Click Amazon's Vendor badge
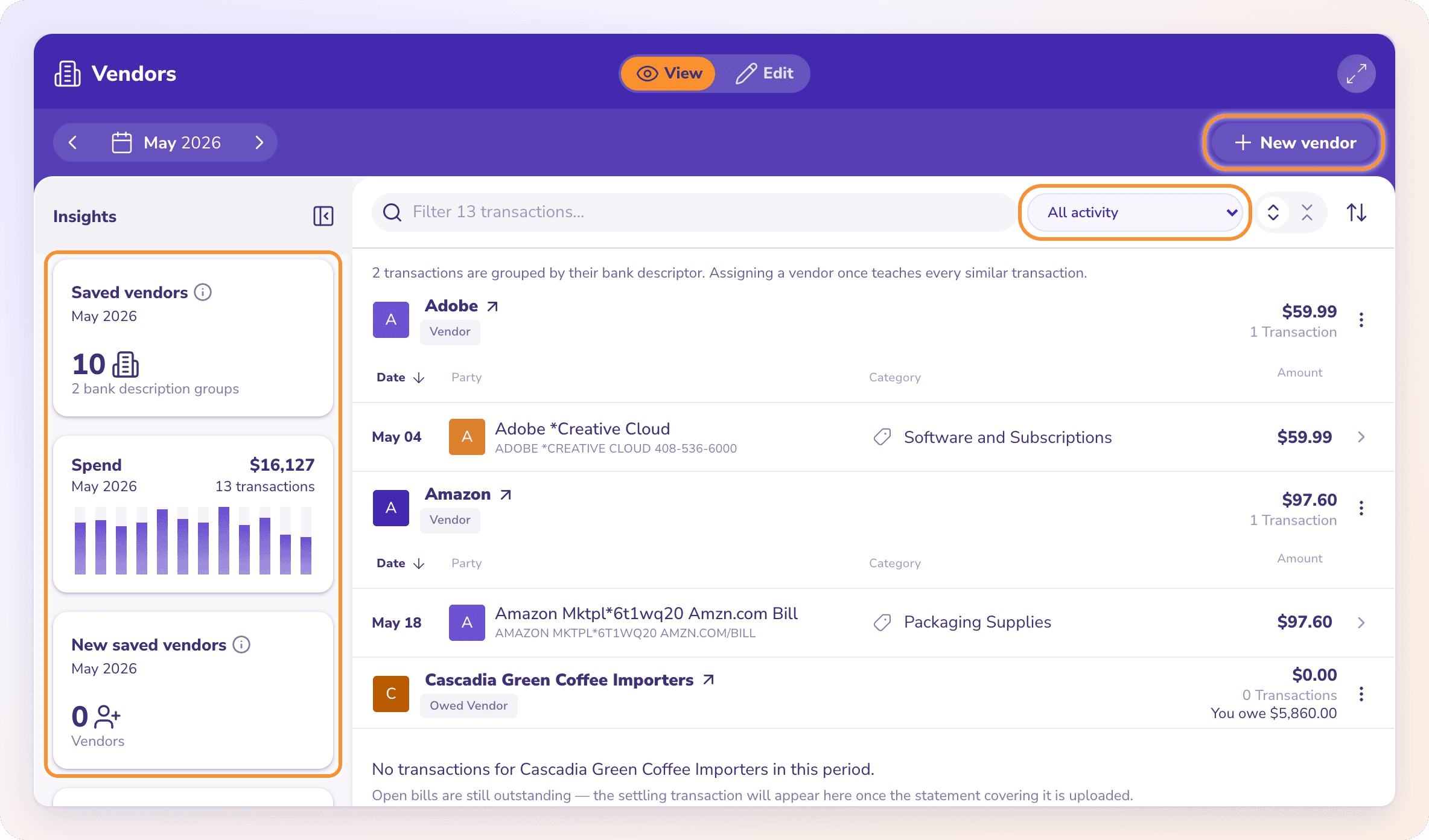Viewport: 1429px width, 840px height. tap(450, 520)
